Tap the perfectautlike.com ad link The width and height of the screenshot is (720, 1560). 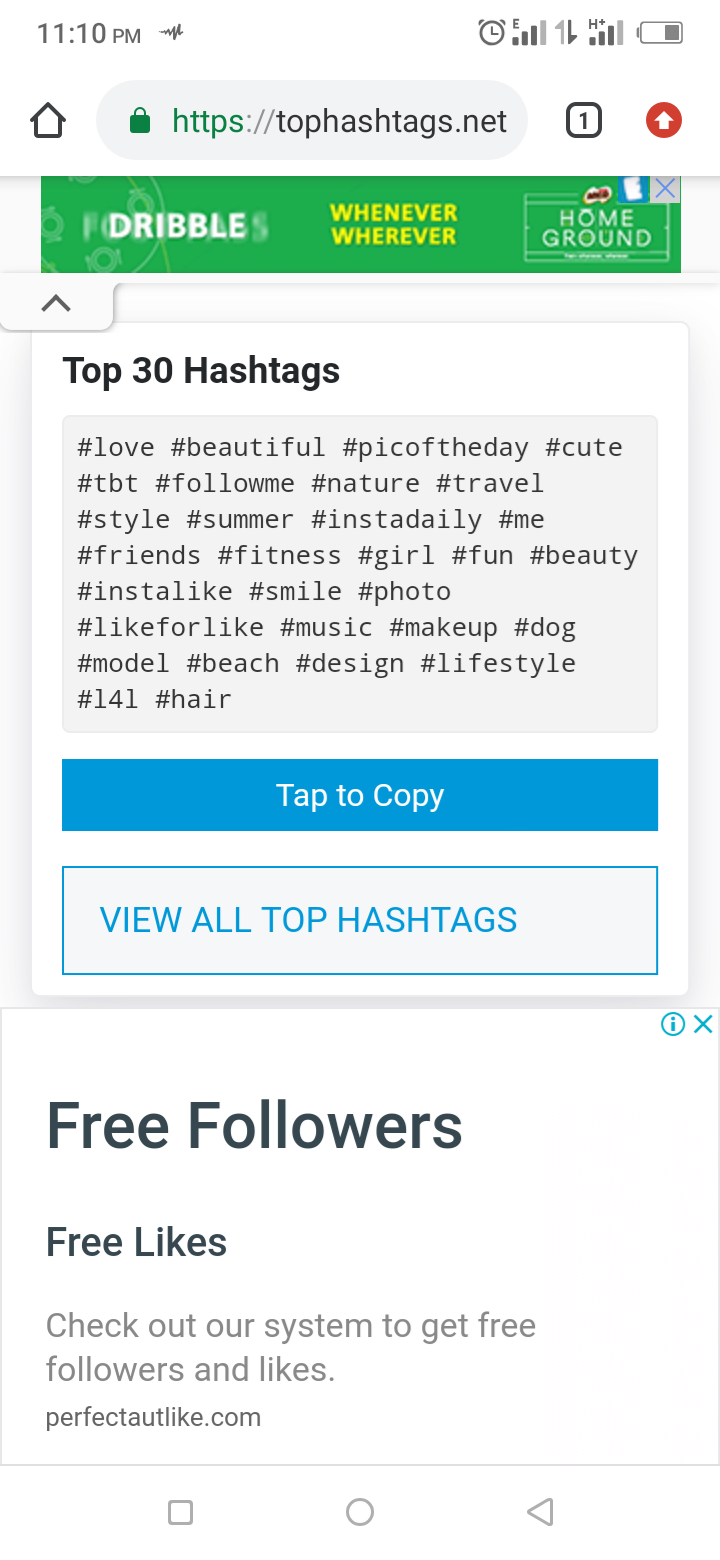[153, 1417]
